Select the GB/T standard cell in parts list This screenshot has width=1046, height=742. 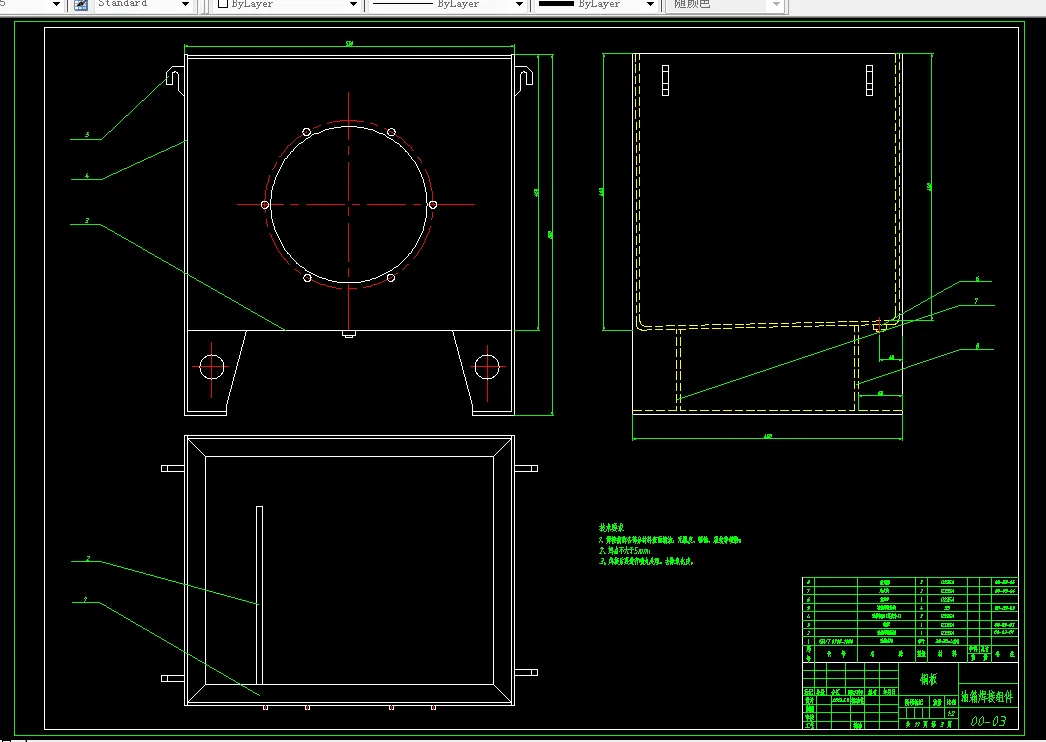point(835,641)
